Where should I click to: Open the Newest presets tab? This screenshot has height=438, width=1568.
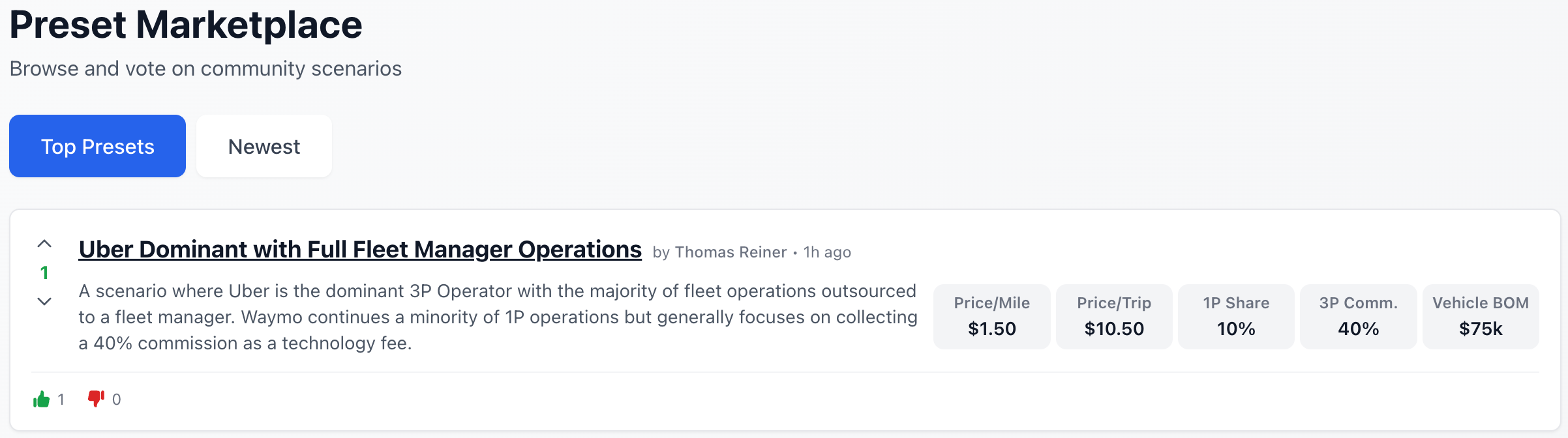point(264,146)
